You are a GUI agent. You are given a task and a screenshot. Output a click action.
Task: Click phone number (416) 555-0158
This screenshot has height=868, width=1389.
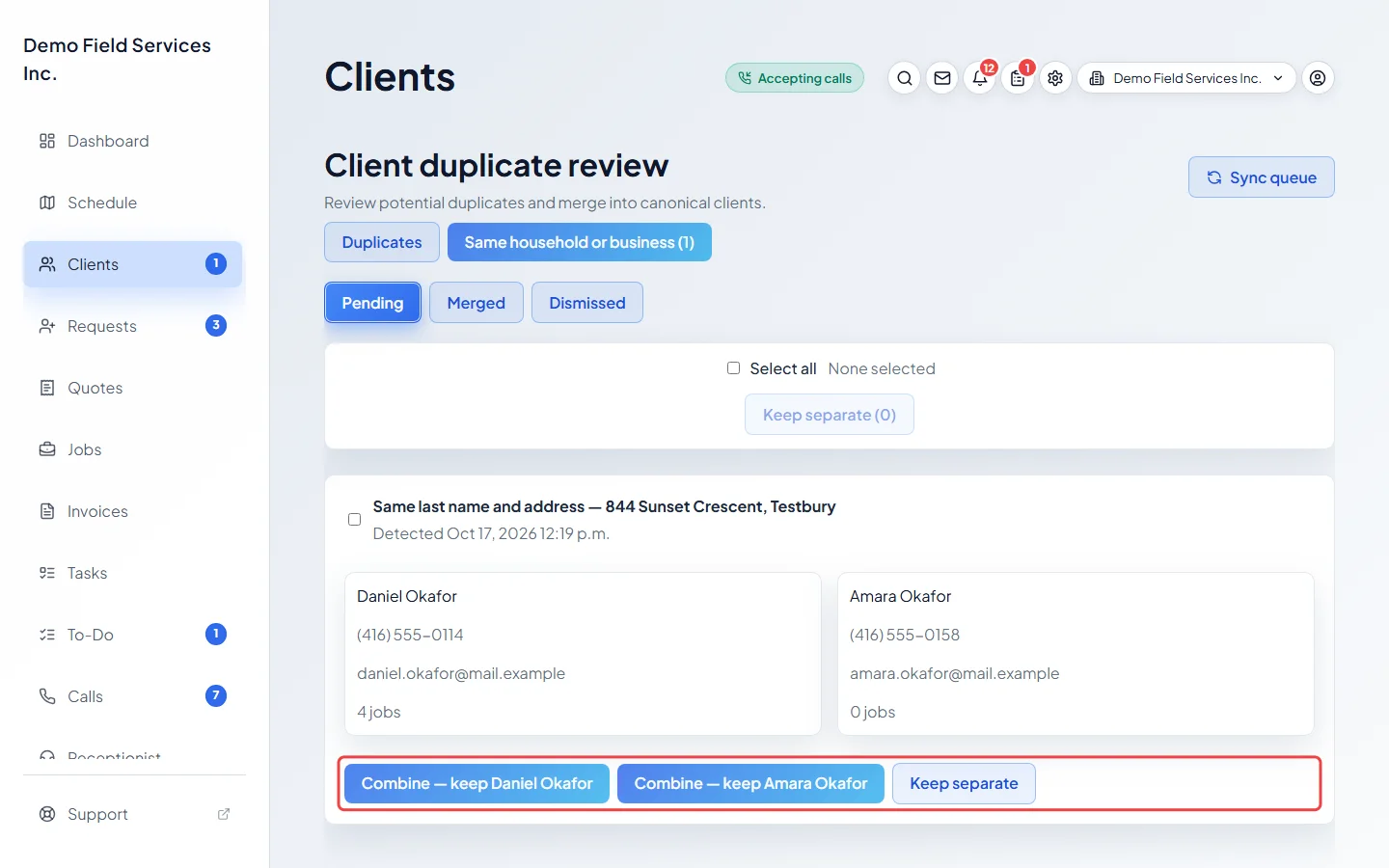point(905,635)
